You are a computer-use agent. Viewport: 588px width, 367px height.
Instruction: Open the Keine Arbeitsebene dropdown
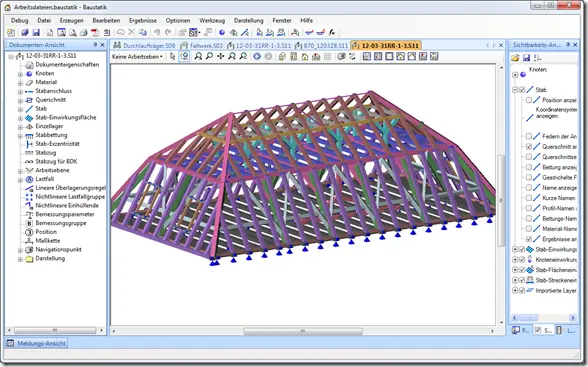point(138,57)
